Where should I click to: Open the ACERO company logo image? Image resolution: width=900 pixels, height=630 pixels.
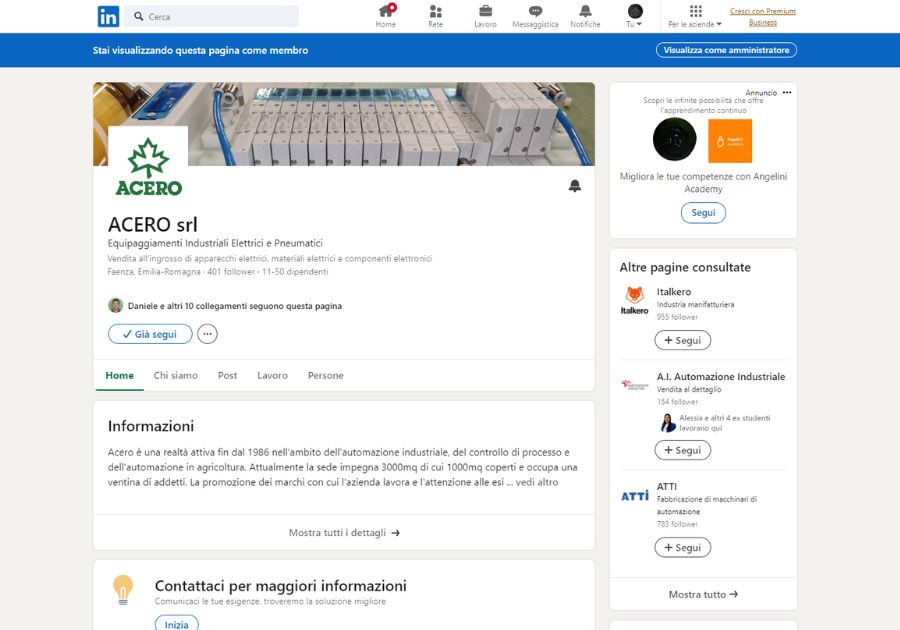pyautogui.click(x=148, y=164)
